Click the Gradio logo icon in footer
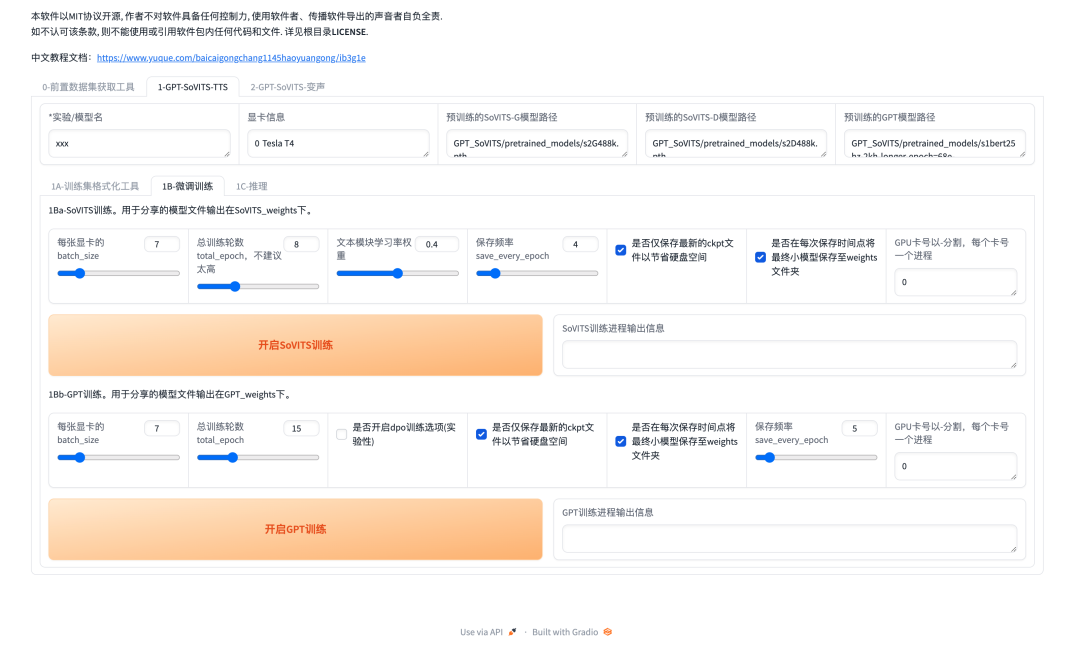This screenshot has width=1080, height=647. (x=608, y=632)
